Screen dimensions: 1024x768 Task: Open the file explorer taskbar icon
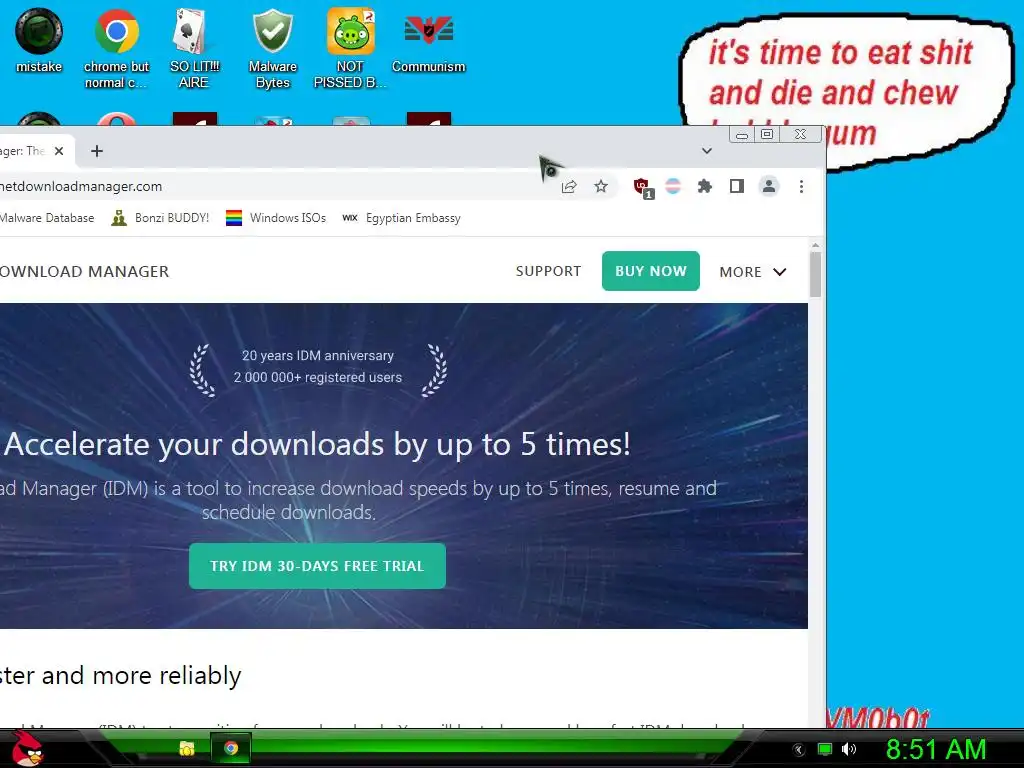[x=187, y=748]
